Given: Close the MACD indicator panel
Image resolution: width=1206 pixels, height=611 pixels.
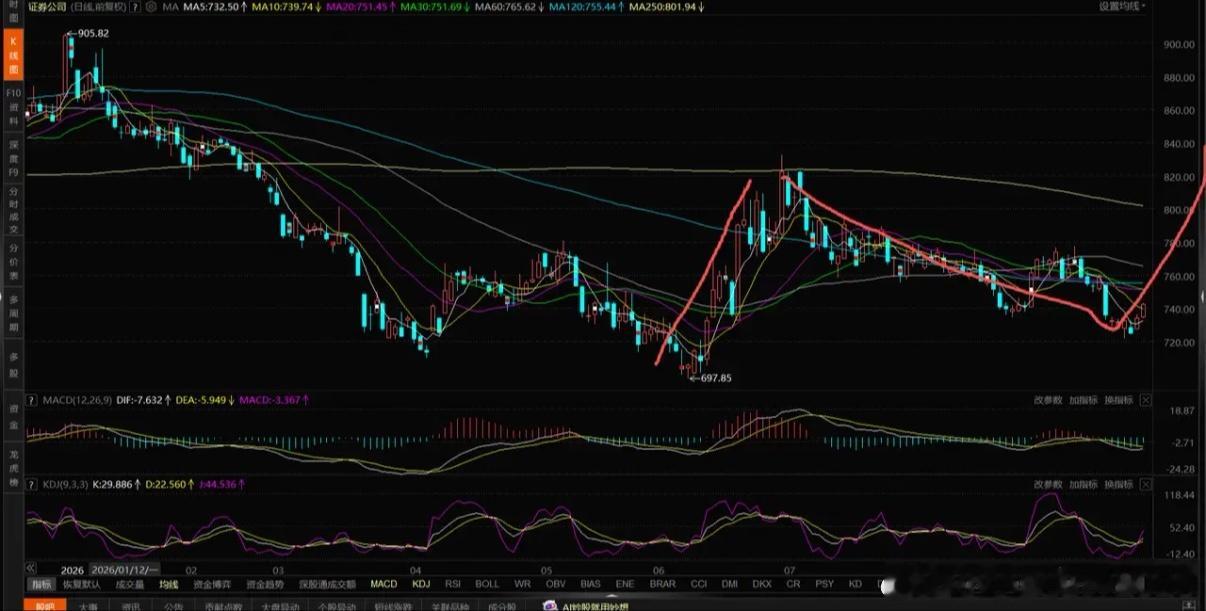Looking at the screenshot, I should coord(1145,400).
